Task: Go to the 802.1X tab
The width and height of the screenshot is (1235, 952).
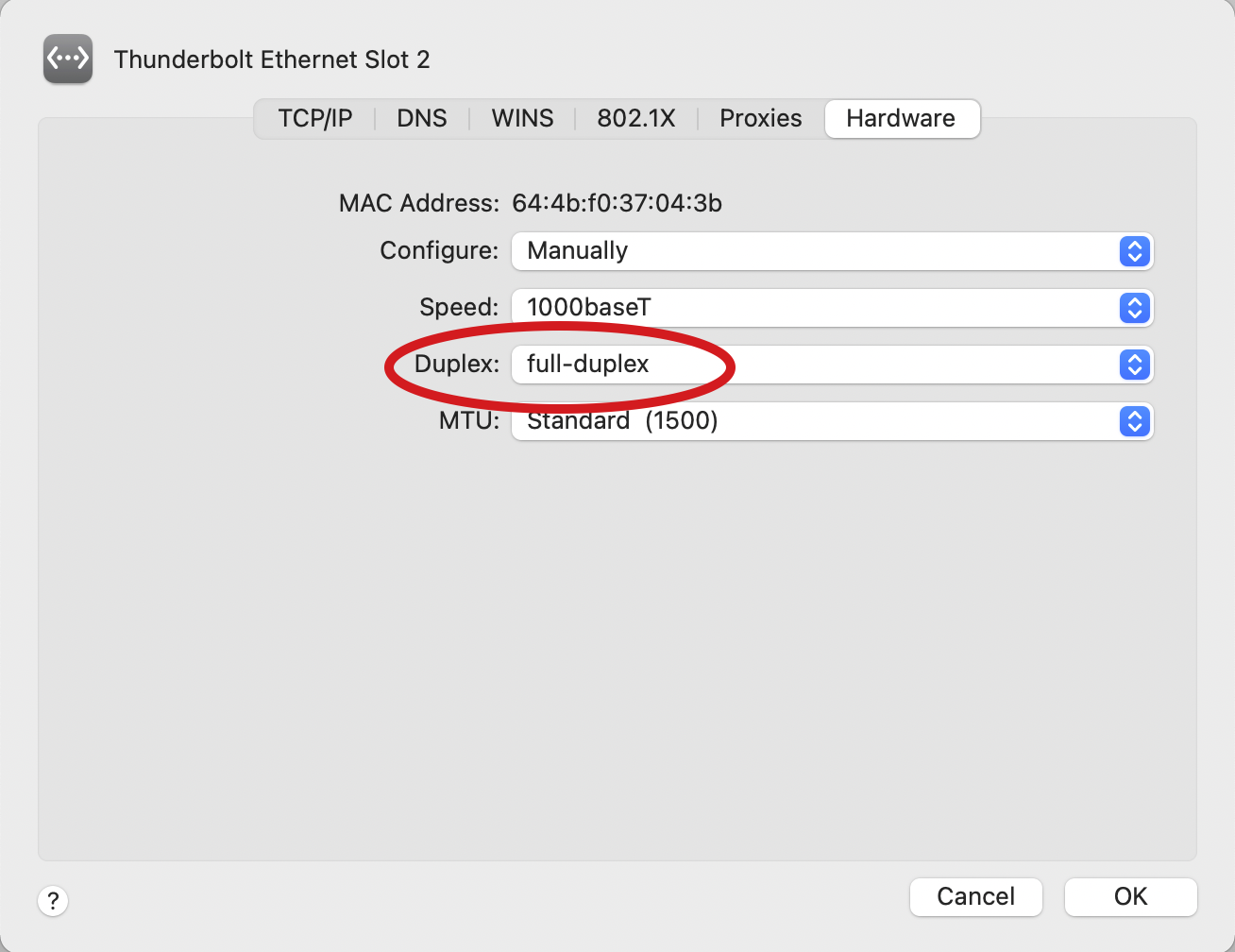Action: pyautogui.click(x=636, y=118)
